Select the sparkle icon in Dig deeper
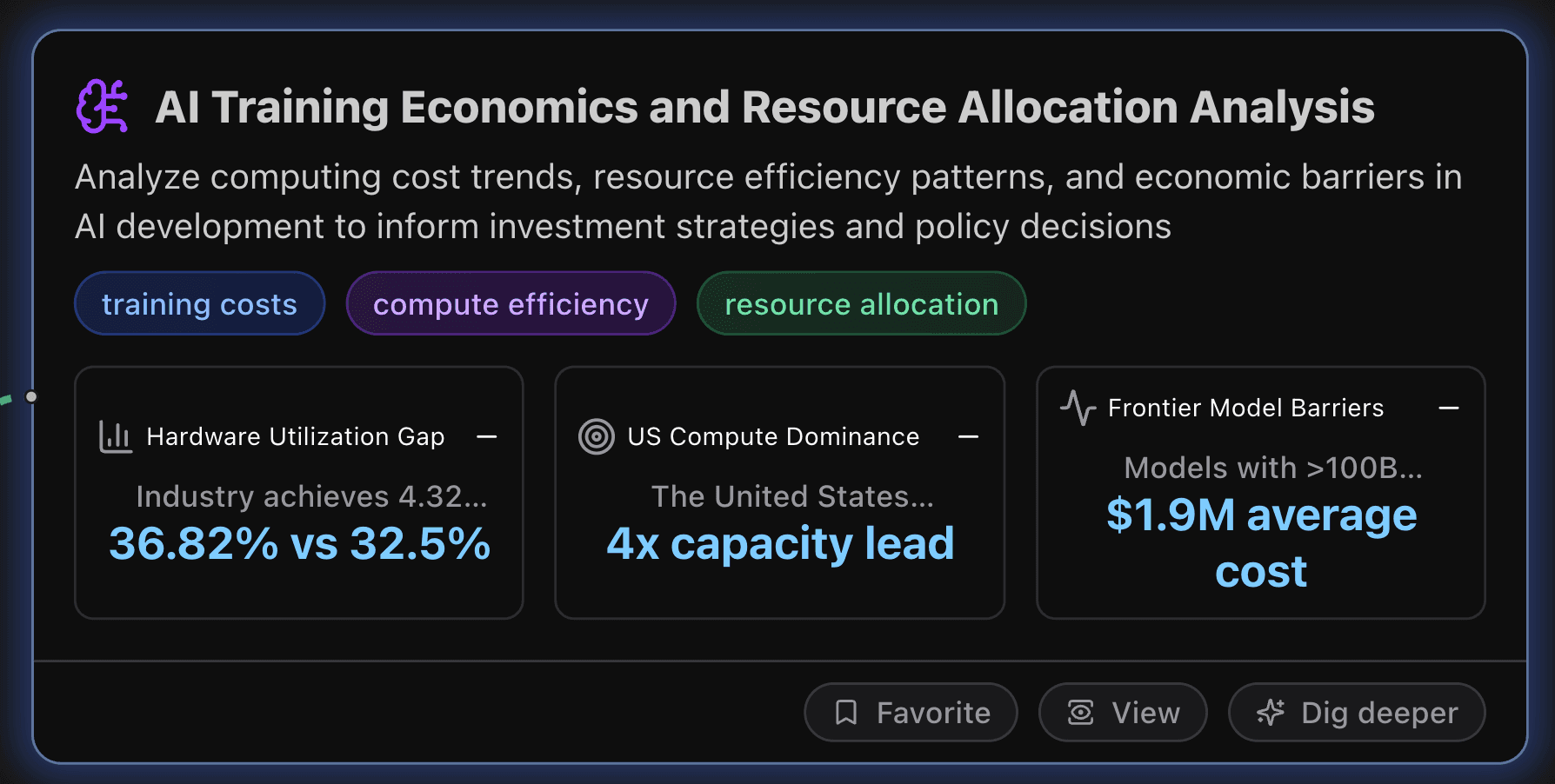Screen dimensions: 1555x784 tap(1270, 712)
